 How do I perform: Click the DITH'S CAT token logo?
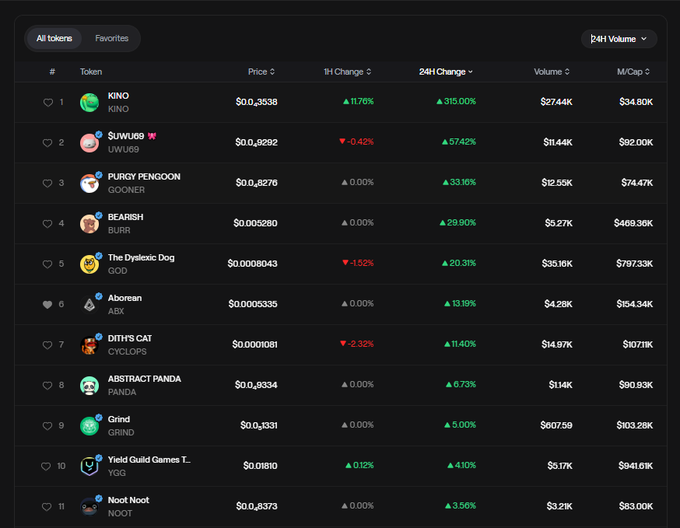[x=89, y=345]
